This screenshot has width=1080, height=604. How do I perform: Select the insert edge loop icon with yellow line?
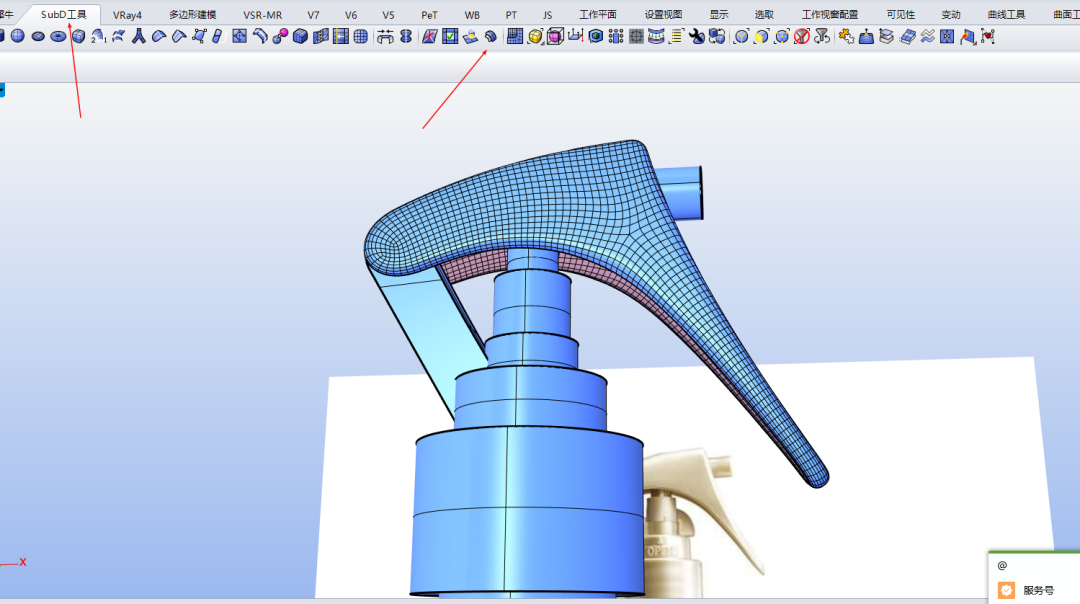tap(340, 37)
